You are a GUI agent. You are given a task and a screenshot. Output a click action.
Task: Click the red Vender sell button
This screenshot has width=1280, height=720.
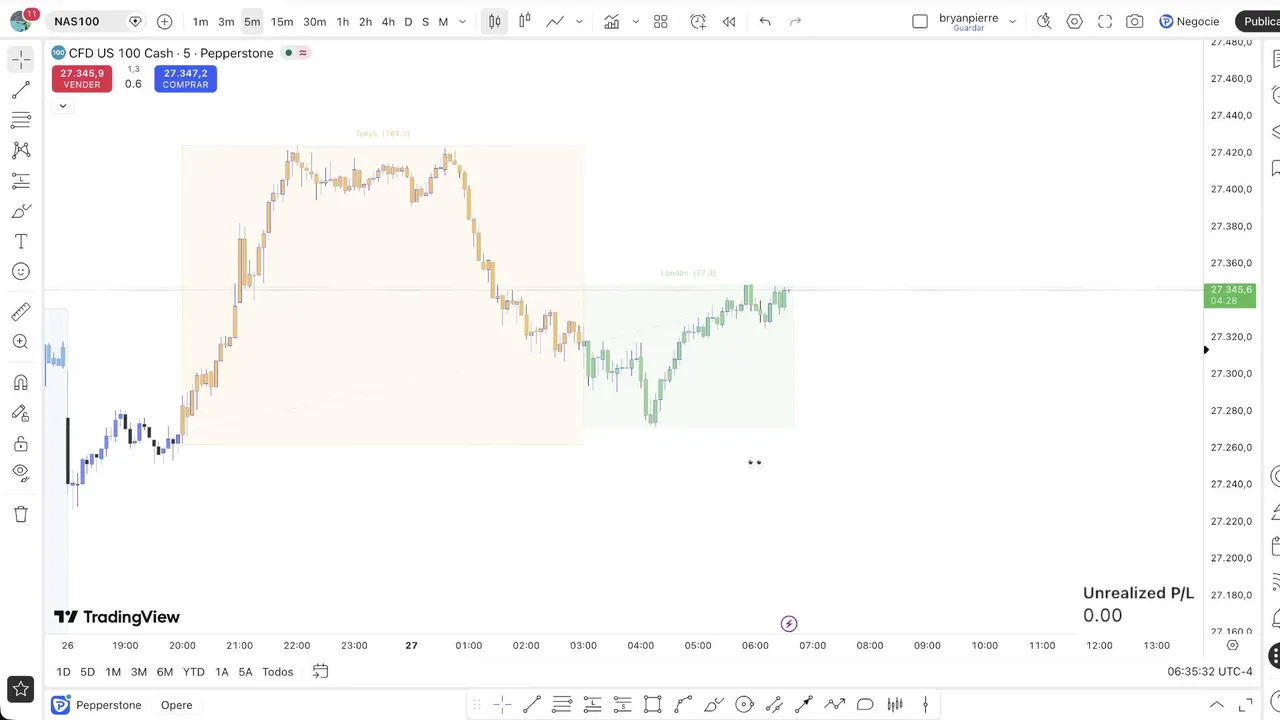[x=82, y=79]
